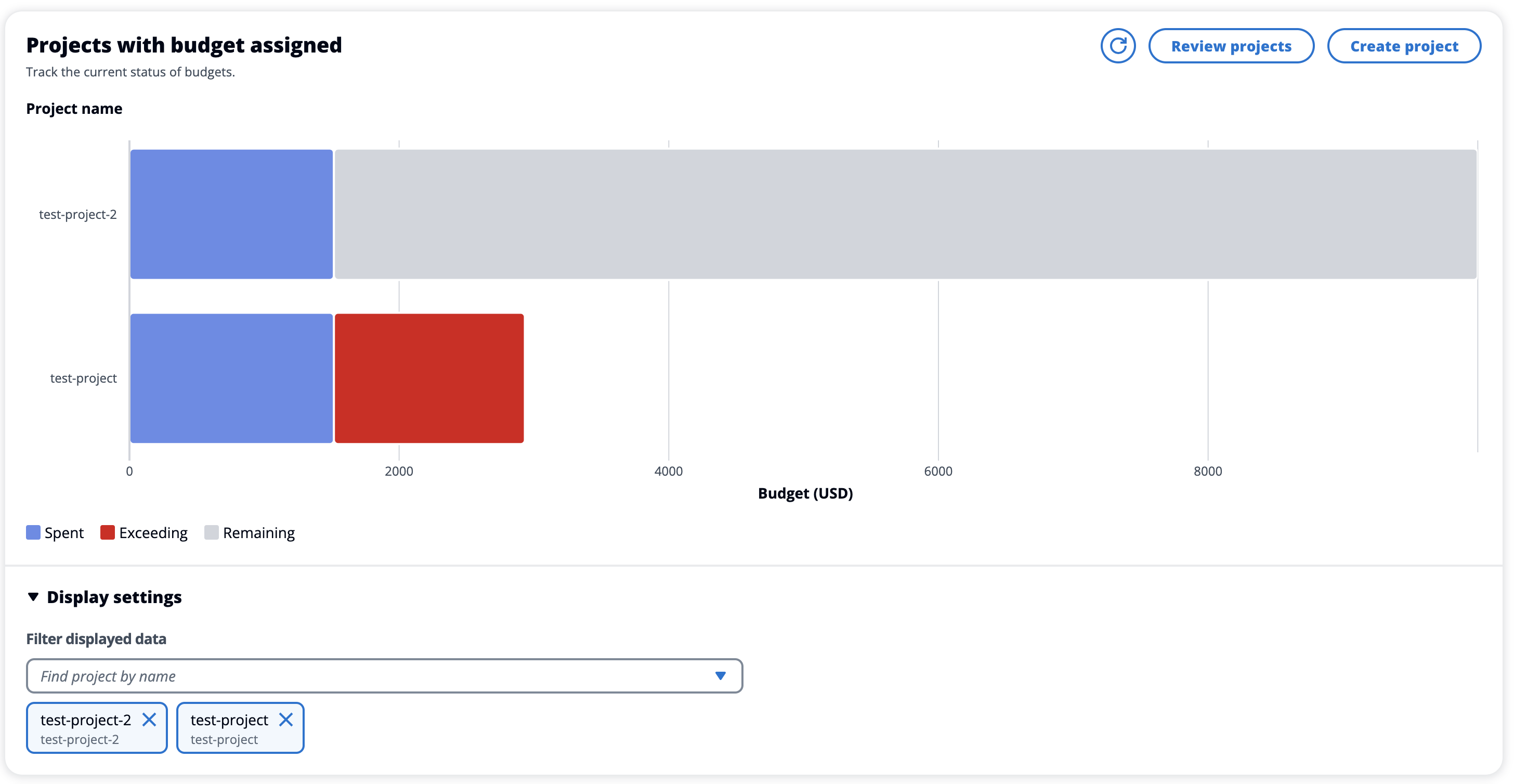Click Create project
This screenshot has height=784, width=1514.
pos(1404,45)
